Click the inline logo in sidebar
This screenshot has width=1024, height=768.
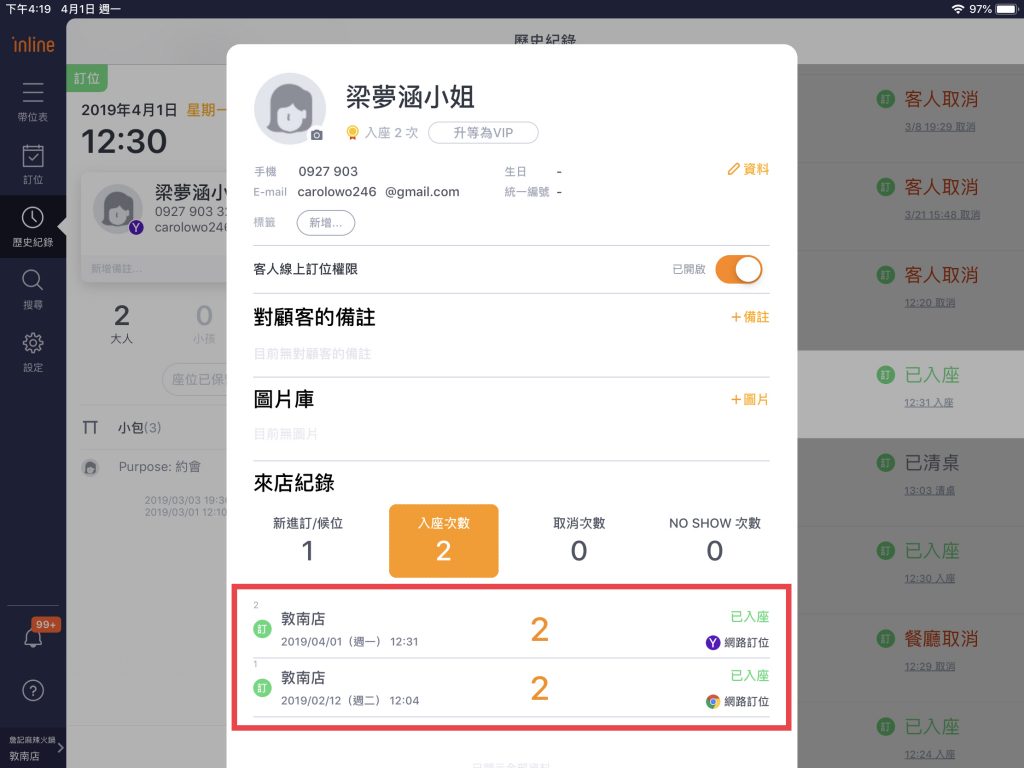pos(33,44)
